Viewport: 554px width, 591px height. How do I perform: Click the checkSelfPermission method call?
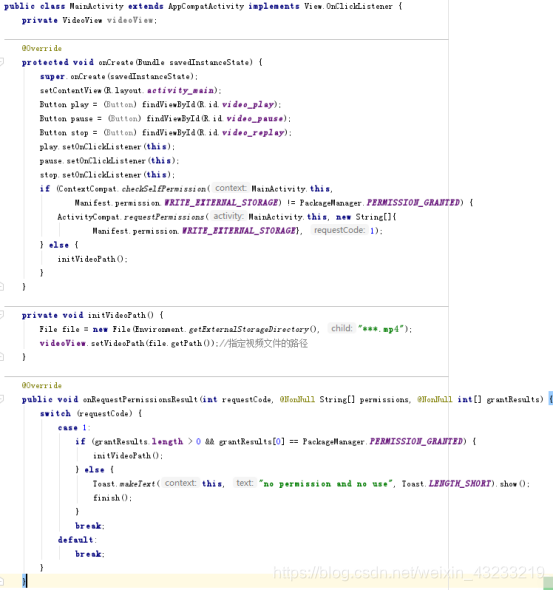click(x=164, y=189)
